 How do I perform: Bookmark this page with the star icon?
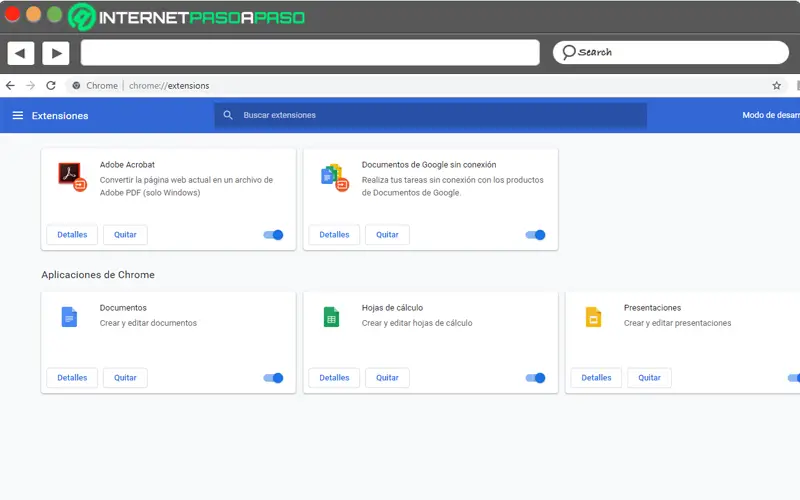777,86
